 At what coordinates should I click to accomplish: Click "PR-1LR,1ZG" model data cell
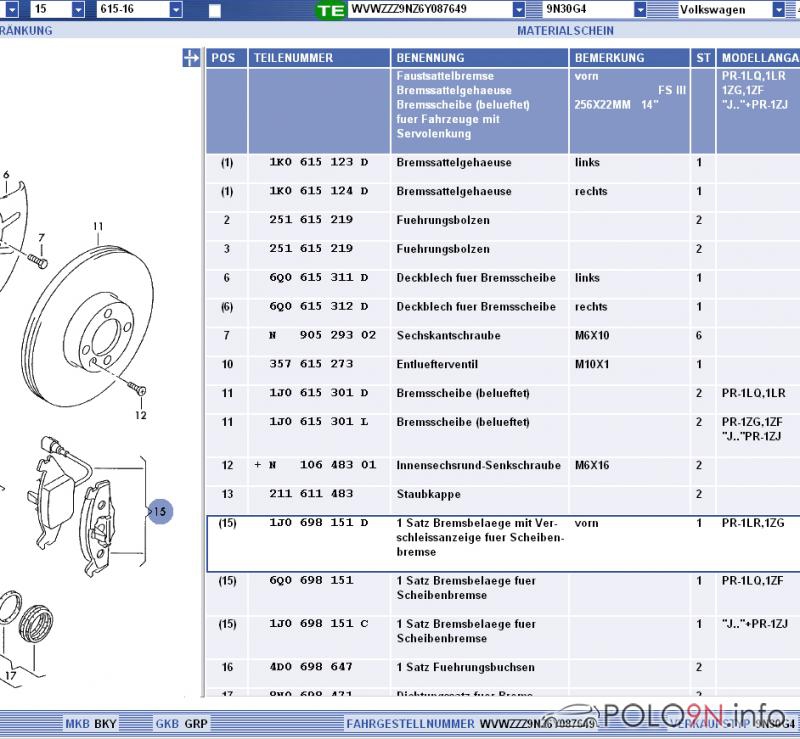[753, 523]
